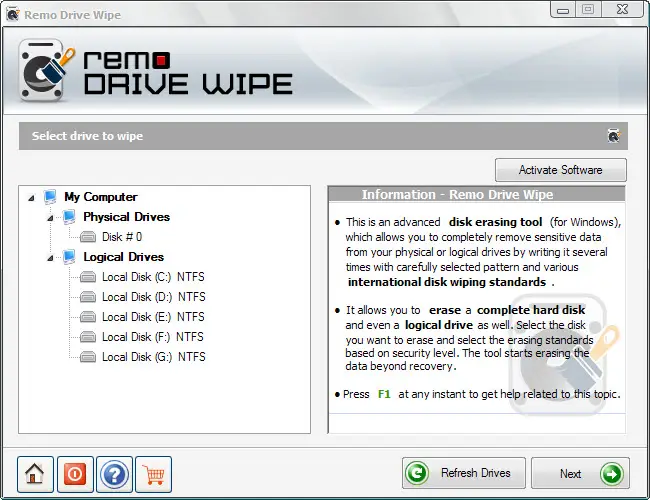Click the drive icon beside Local Disk (E:)
Viewport: 650px width, 500px height.
pos(88,317)
